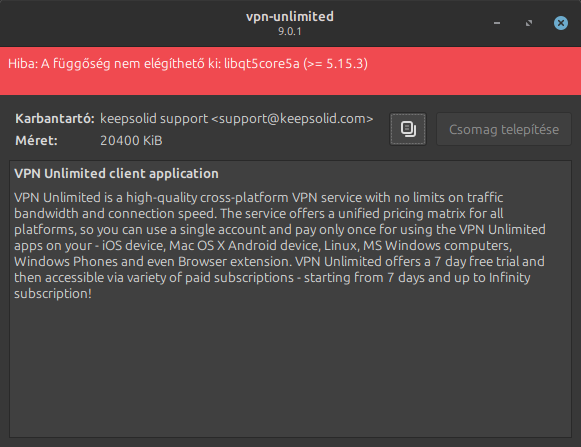
Task: Close the vpn-unlimited window
Action: (561, 23)
